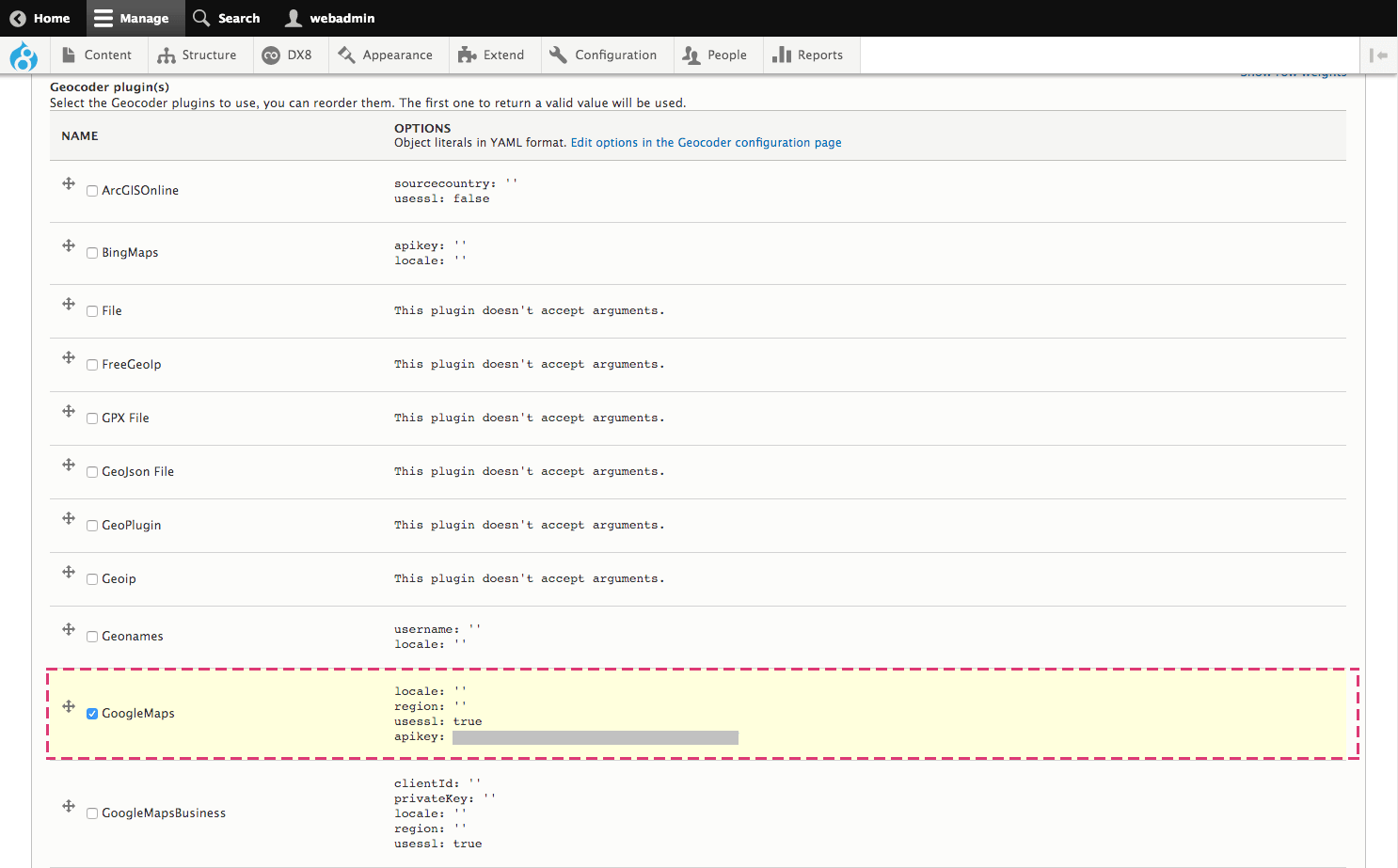1398x868 pixels.
Task: Click the drag handle for Geonames row
Action: tap(69, 629)
